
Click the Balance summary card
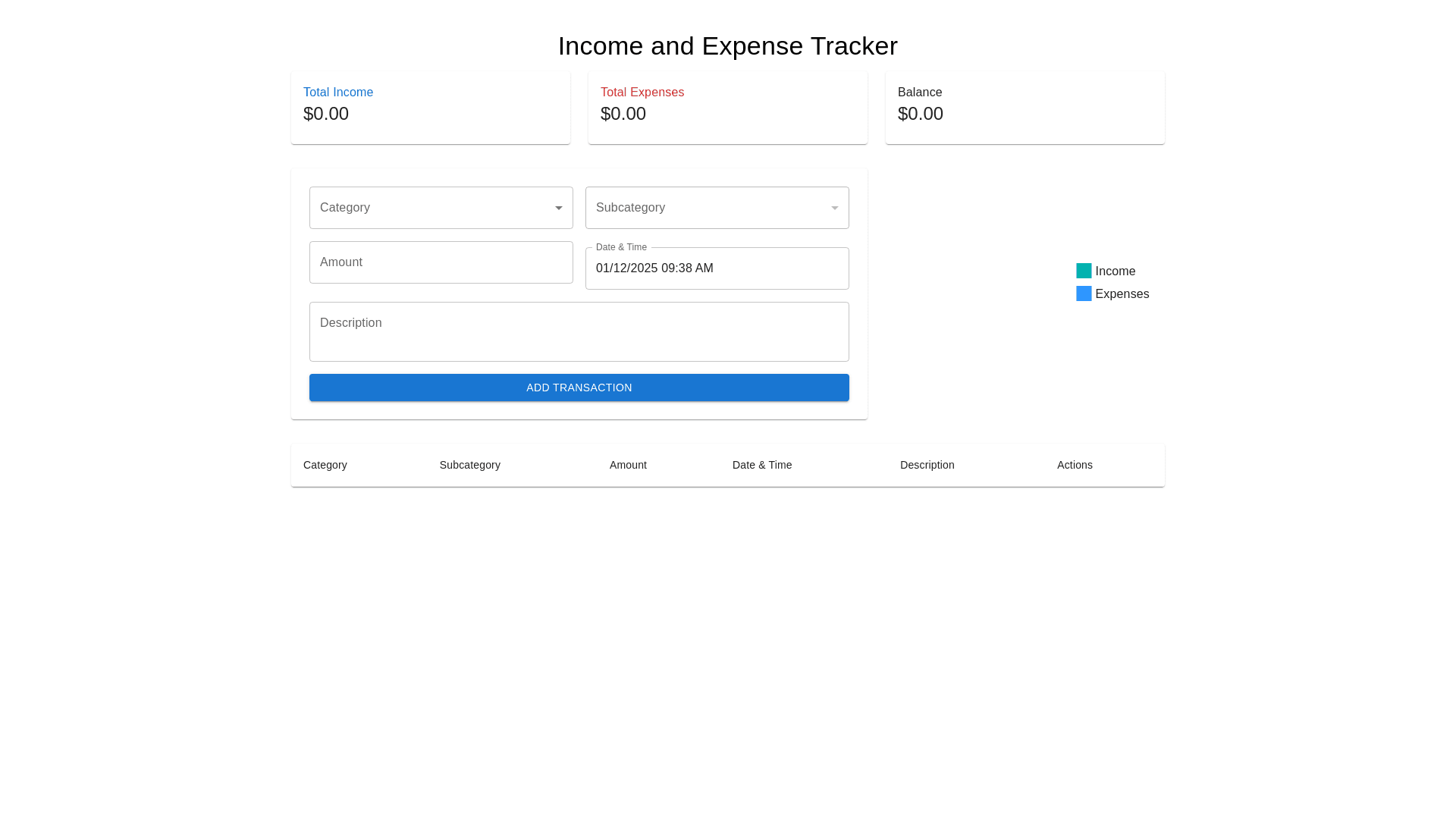1025,108
